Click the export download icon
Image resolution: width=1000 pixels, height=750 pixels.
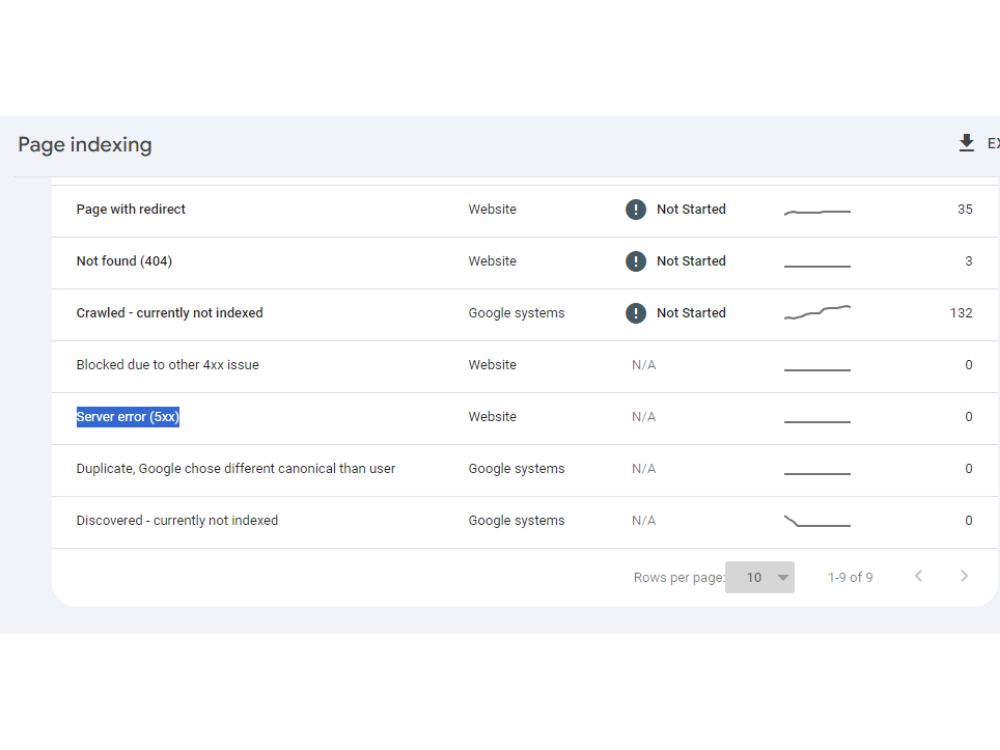point(966,143)
